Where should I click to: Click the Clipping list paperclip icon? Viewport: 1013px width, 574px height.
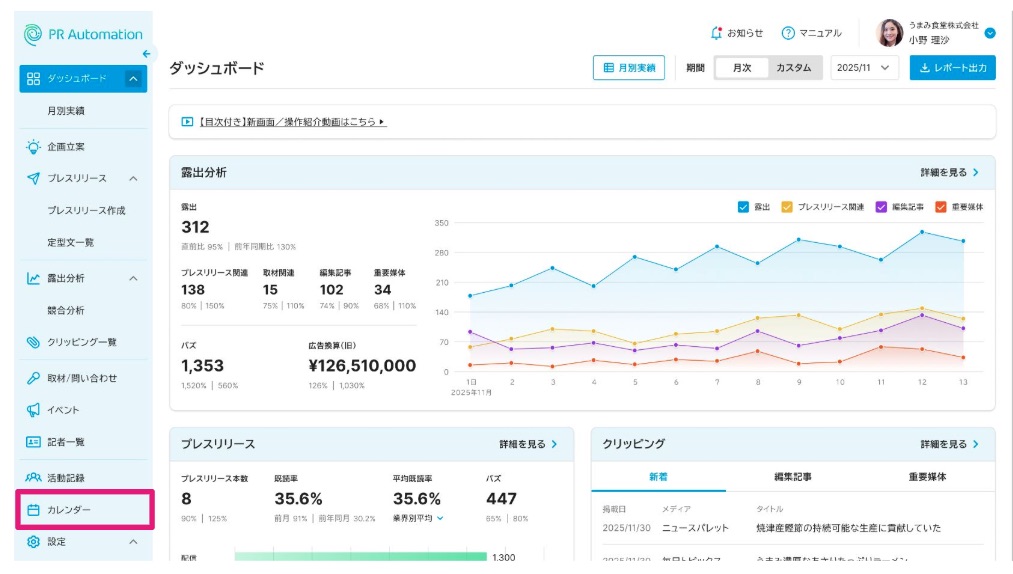tap(33, 342)
